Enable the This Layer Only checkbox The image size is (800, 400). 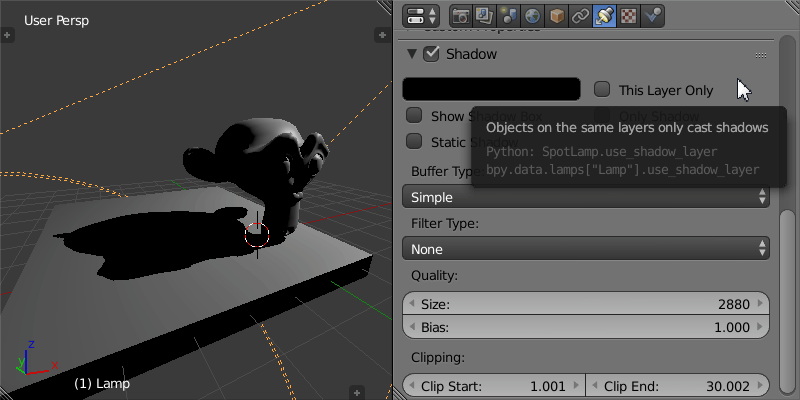click(602, 90)
